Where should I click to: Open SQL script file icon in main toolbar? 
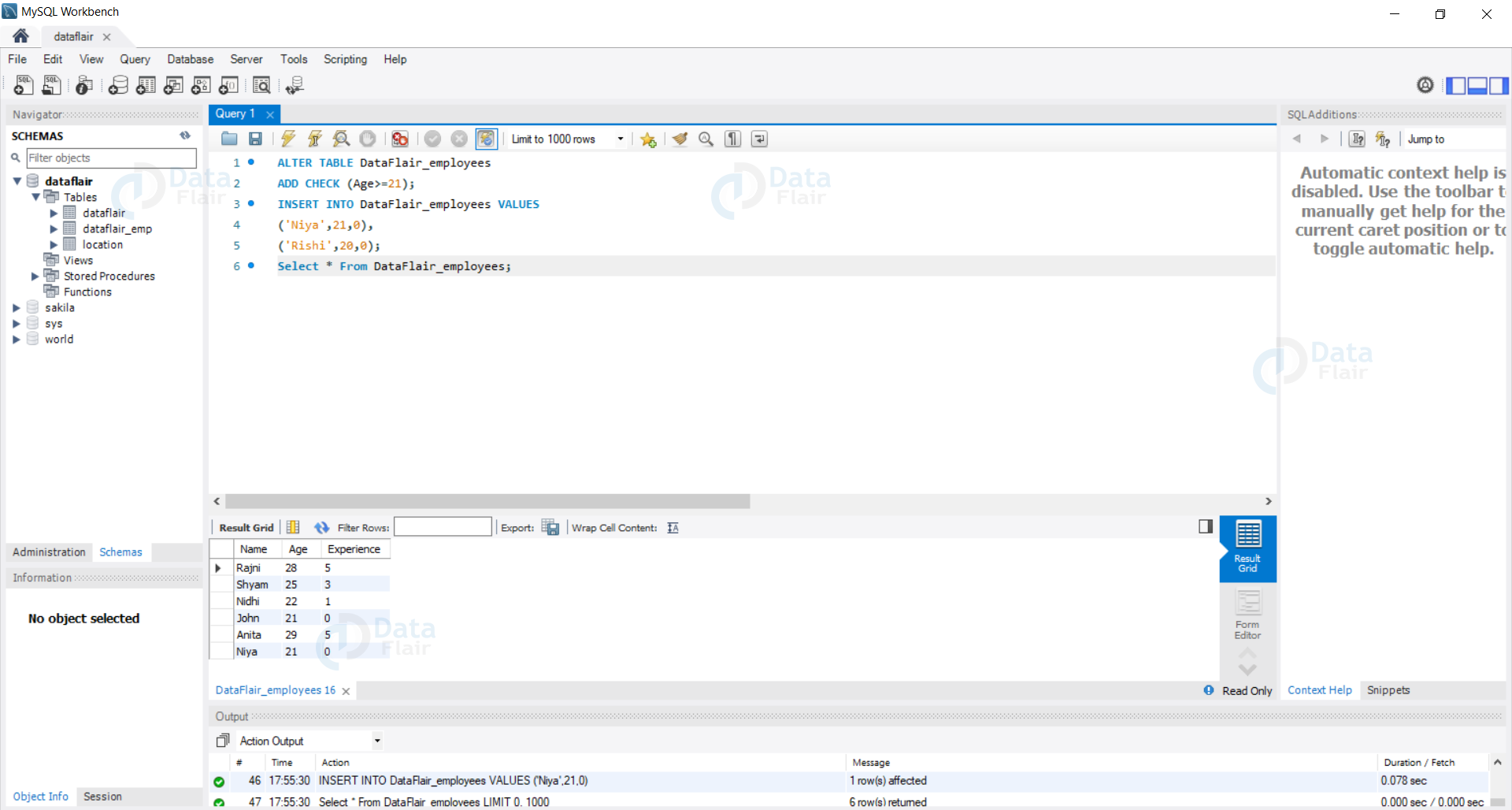tap(52, 85)
